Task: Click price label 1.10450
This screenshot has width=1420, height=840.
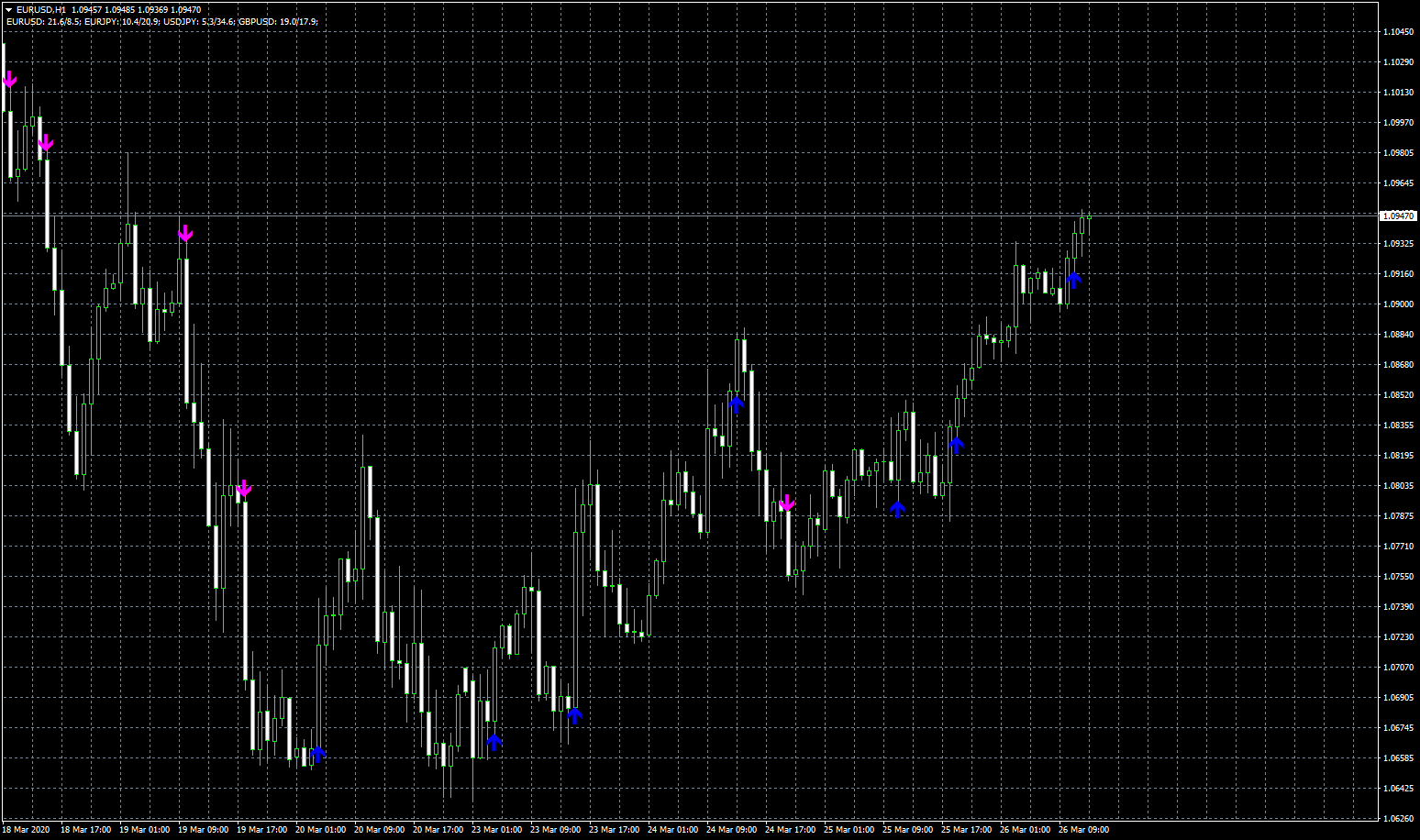Action: [x=1398, y=32]
